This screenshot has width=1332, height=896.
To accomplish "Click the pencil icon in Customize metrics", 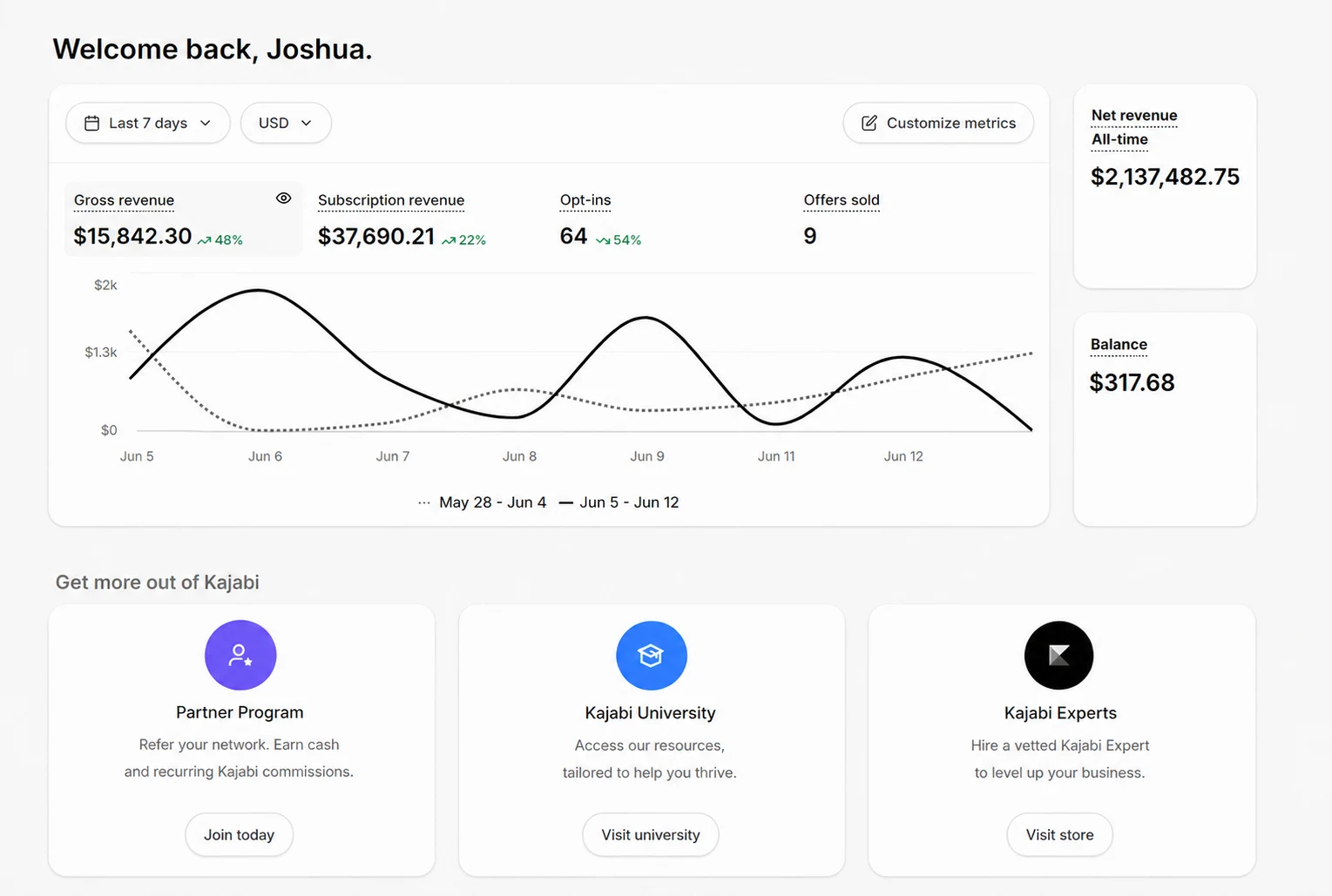I will pyautogui.click(x=869, y=124).
